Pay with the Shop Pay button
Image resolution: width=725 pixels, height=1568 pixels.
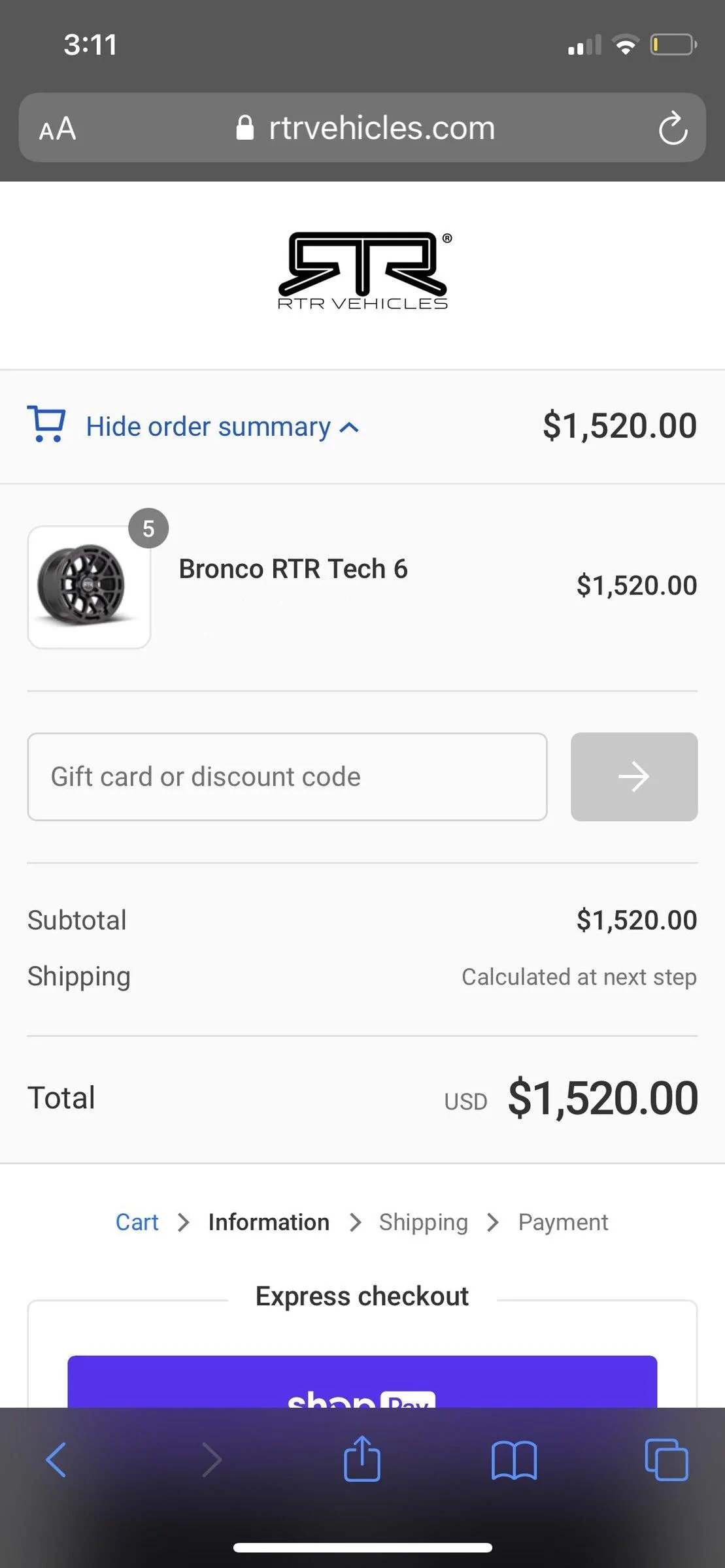coord(362,1382)
